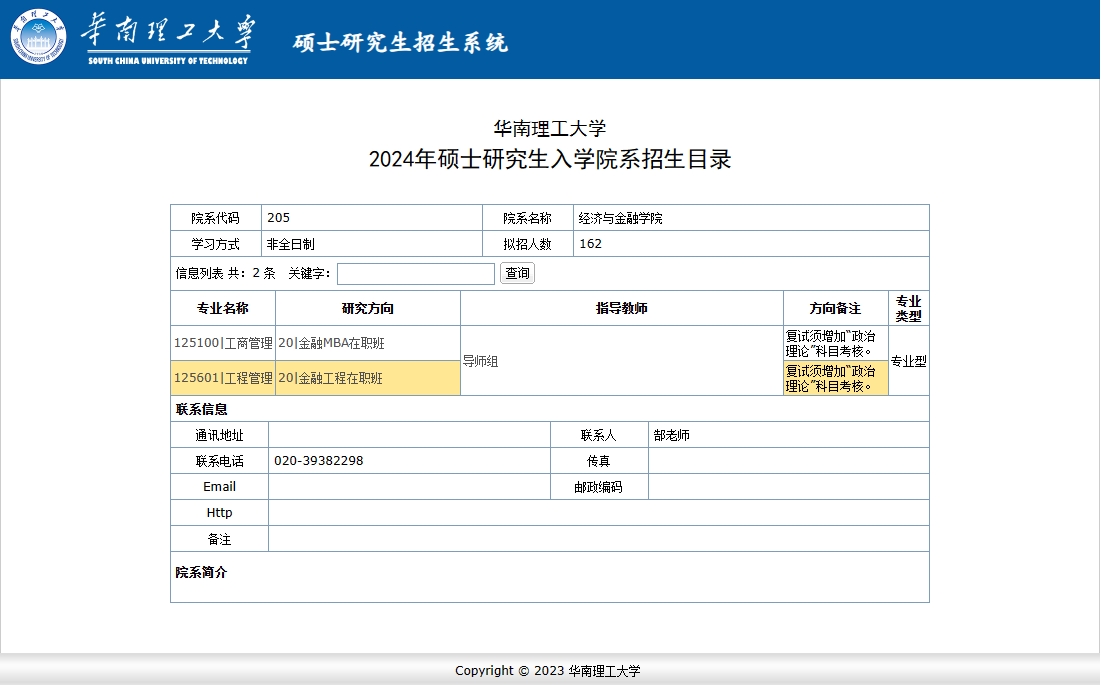
Task: Click the 硕士研究生招生系统 header title
Action: (x=400, y=42)
